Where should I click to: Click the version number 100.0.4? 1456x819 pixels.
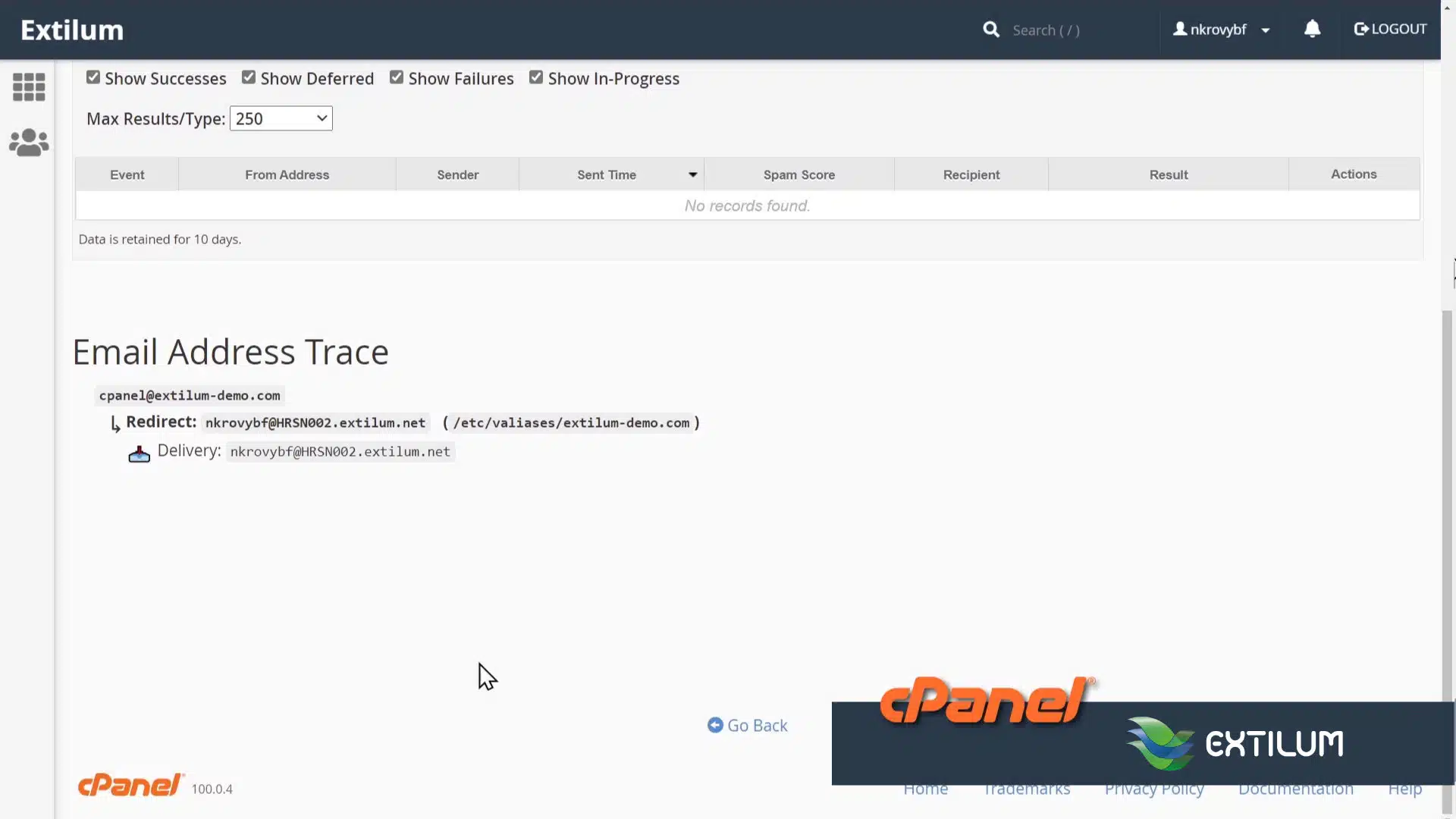point(212,789)
